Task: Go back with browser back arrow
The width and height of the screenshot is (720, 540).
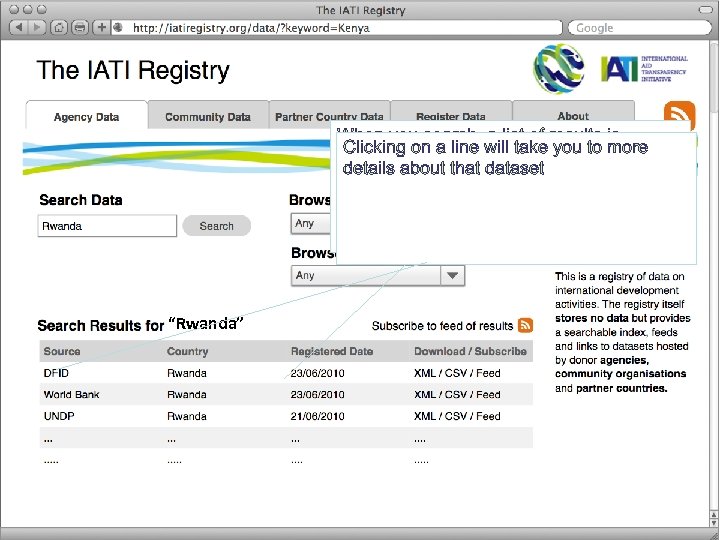Action: click(x=18, y=28)
